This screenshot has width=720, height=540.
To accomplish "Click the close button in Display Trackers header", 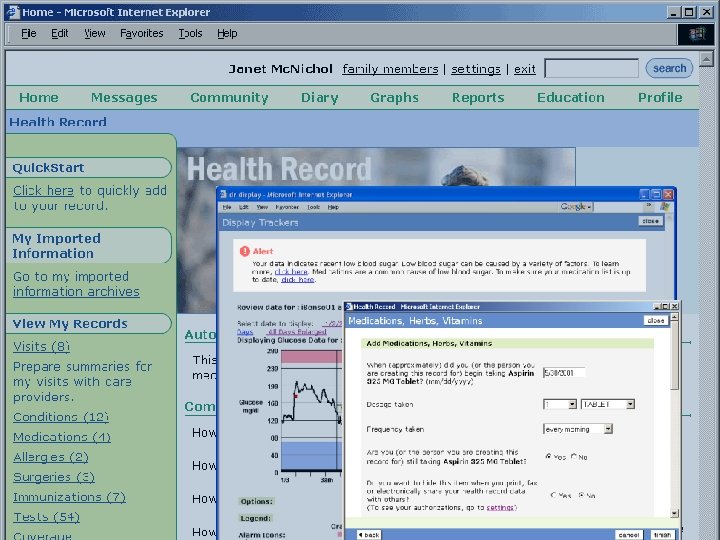I will tap(651, 221).
